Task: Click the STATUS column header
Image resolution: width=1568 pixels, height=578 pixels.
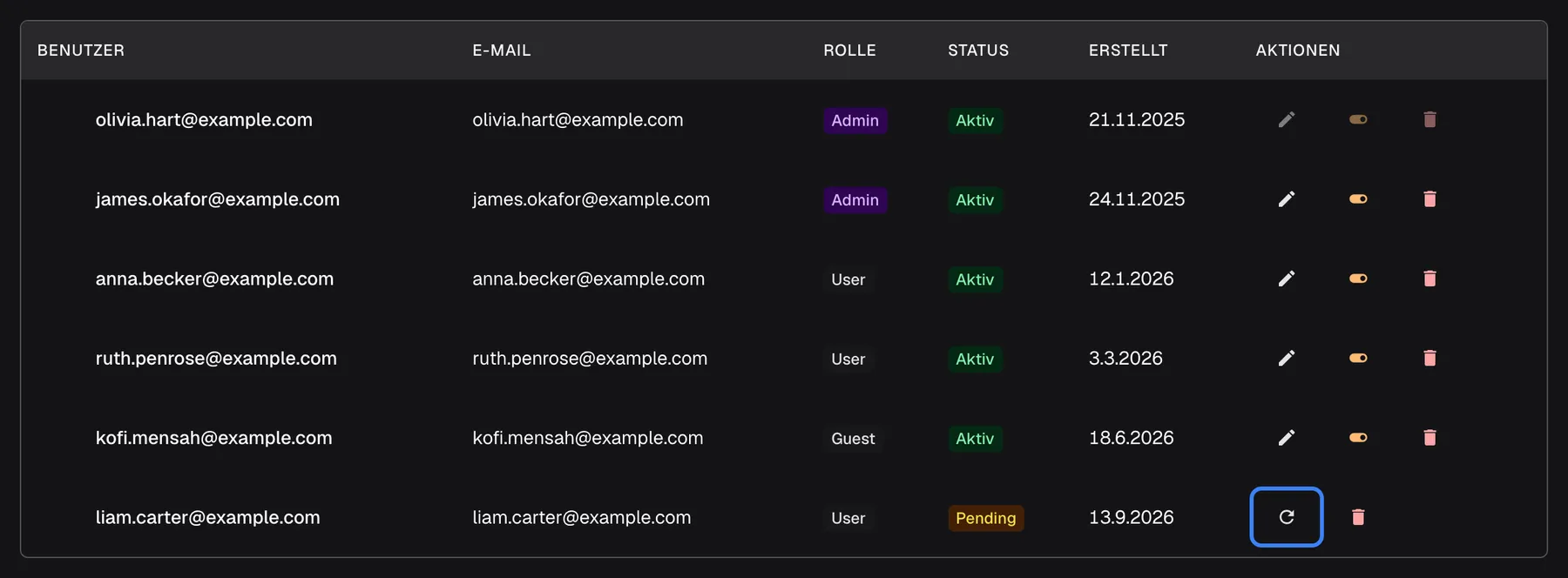Action: coord(978,50)
